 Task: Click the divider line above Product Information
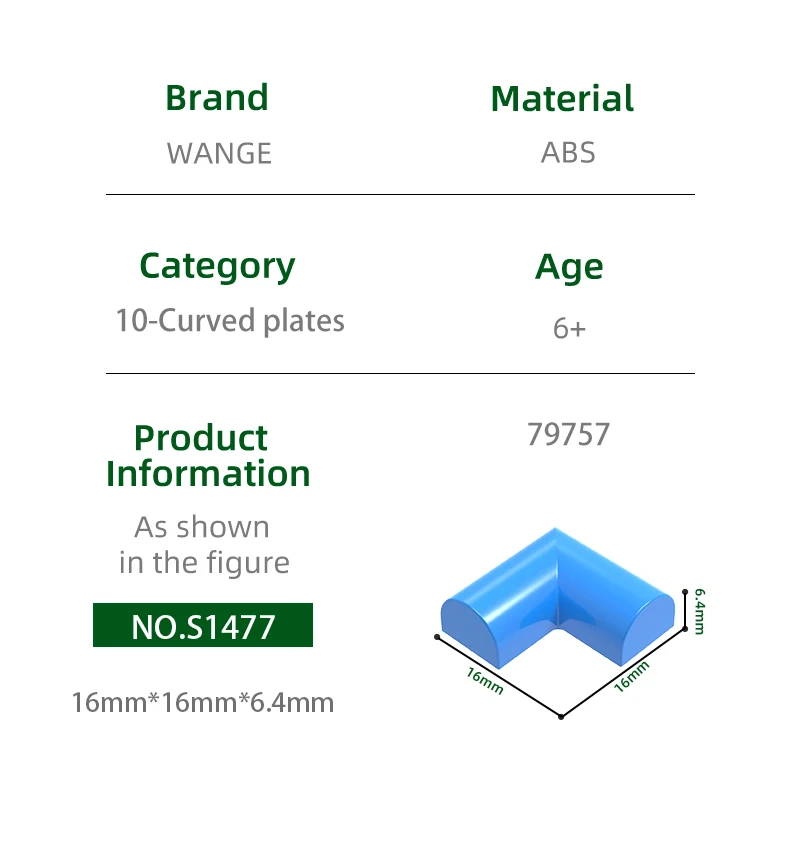400,373
